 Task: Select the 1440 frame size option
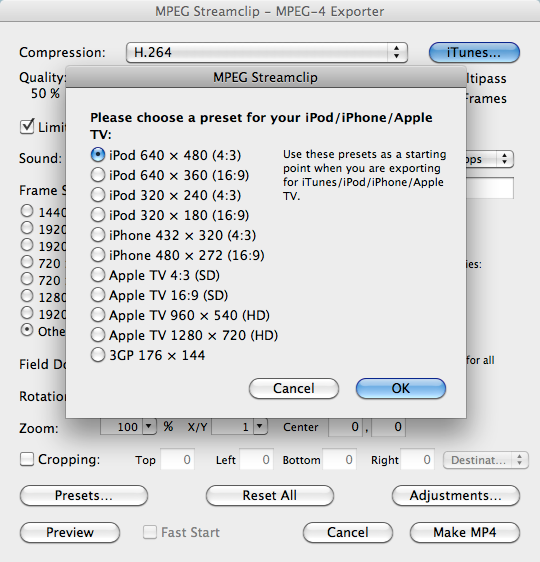27,211
